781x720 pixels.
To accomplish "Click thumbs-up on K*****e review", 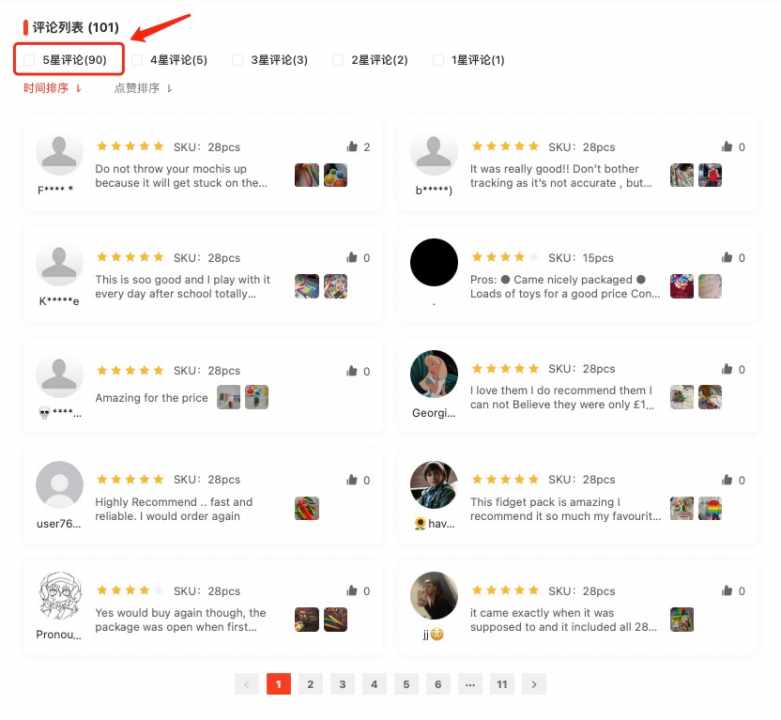I will tap(352, 257).
